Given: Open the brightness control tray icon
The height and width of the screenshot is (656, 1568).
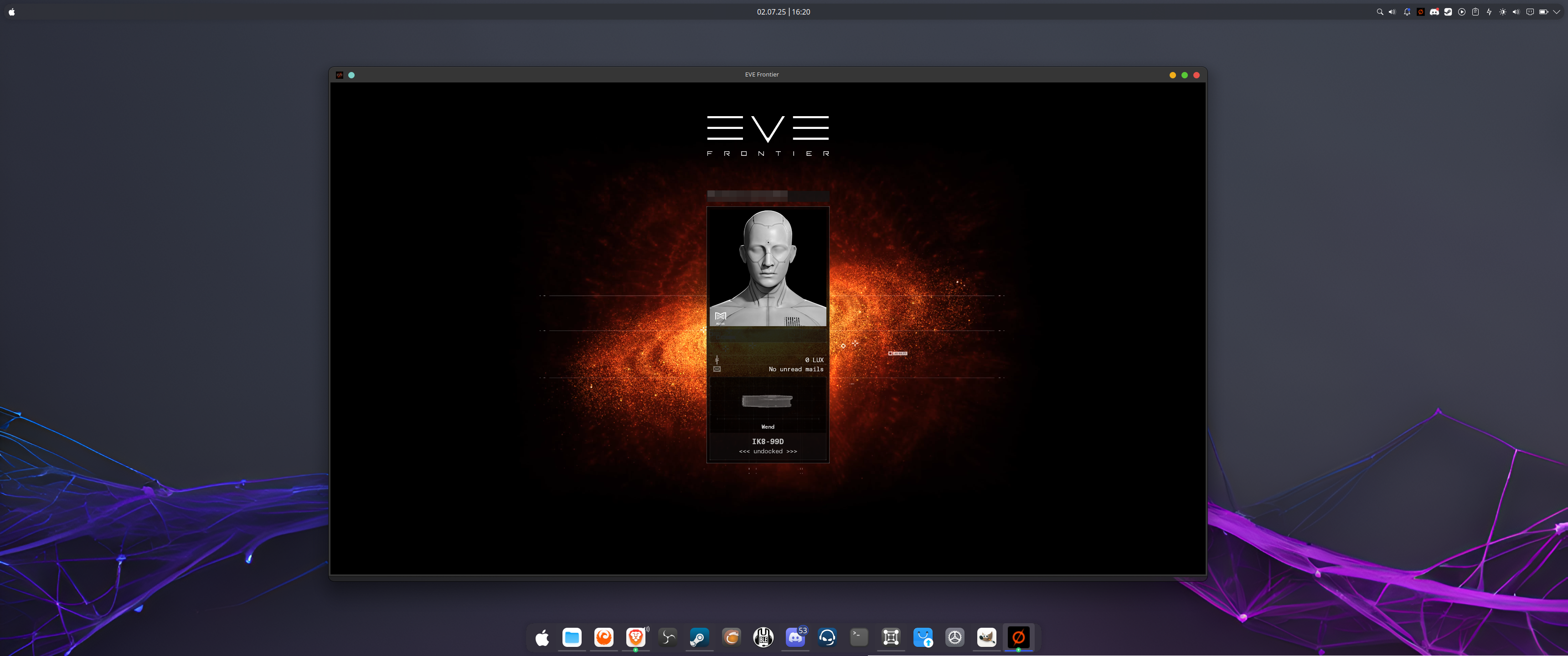Looking at the screenshot, I should tap(1503, 11).
